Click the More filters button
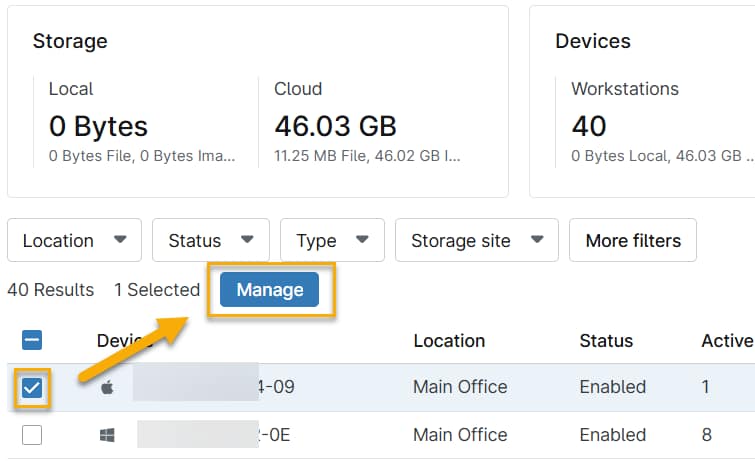 632,241
